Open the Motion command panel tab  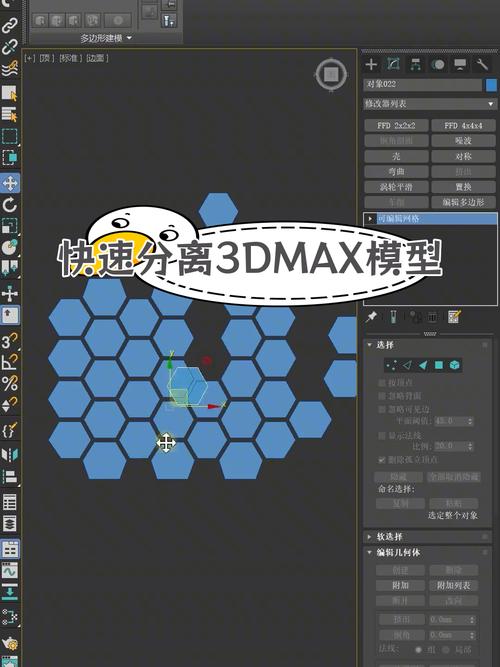pyautogui.click(x=437, y=64)
